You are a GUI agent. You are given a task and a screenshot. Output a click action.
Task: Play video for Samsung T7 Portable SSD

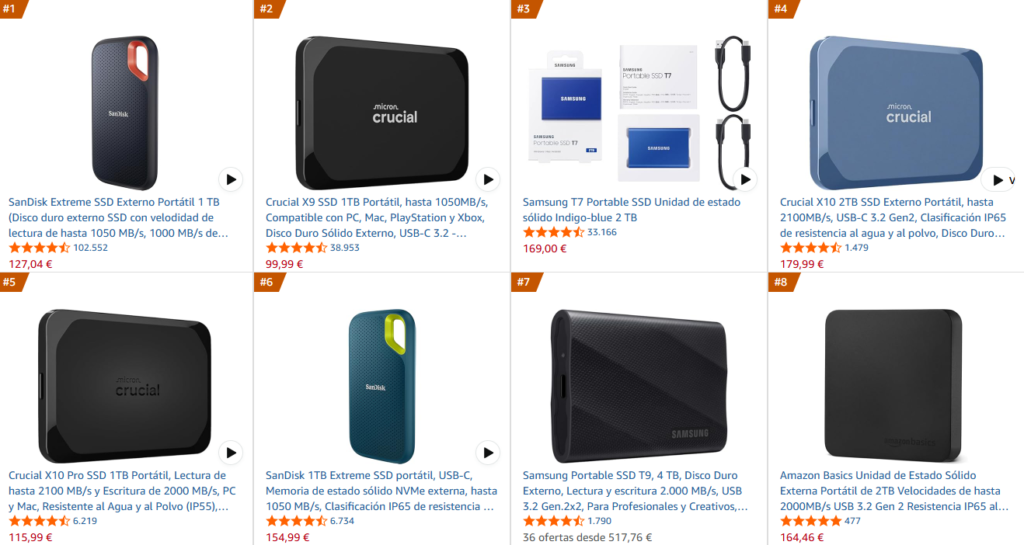[x=745, y=180]
